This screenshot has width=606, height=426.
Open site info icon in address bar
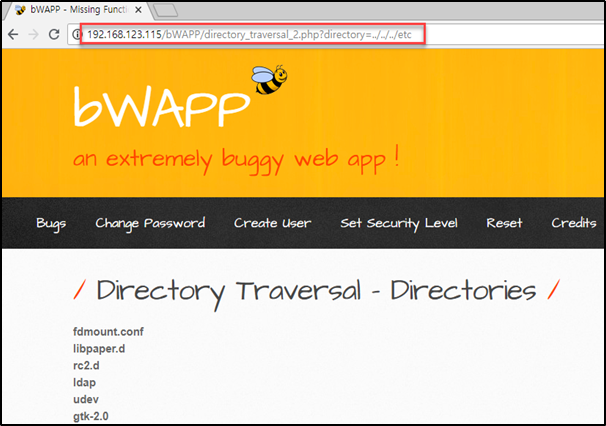[76, 34]
